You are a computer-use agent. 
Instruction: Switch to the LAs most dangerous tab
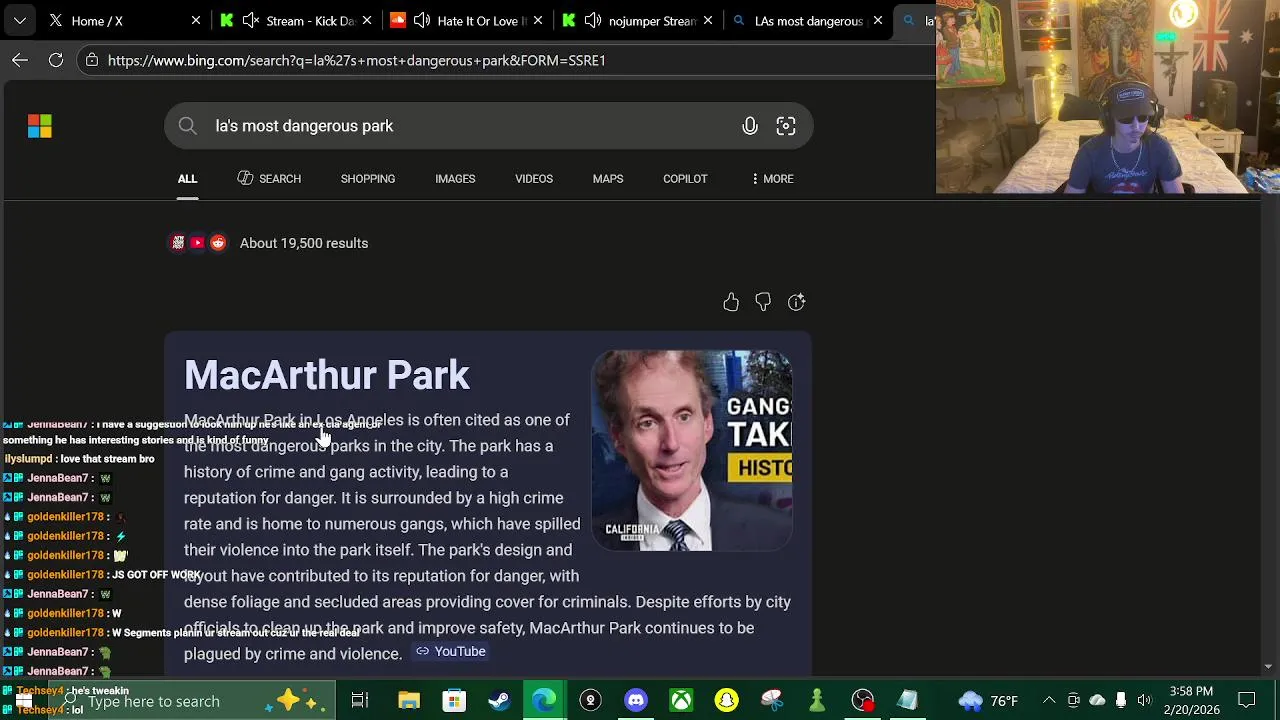point(808,20)
